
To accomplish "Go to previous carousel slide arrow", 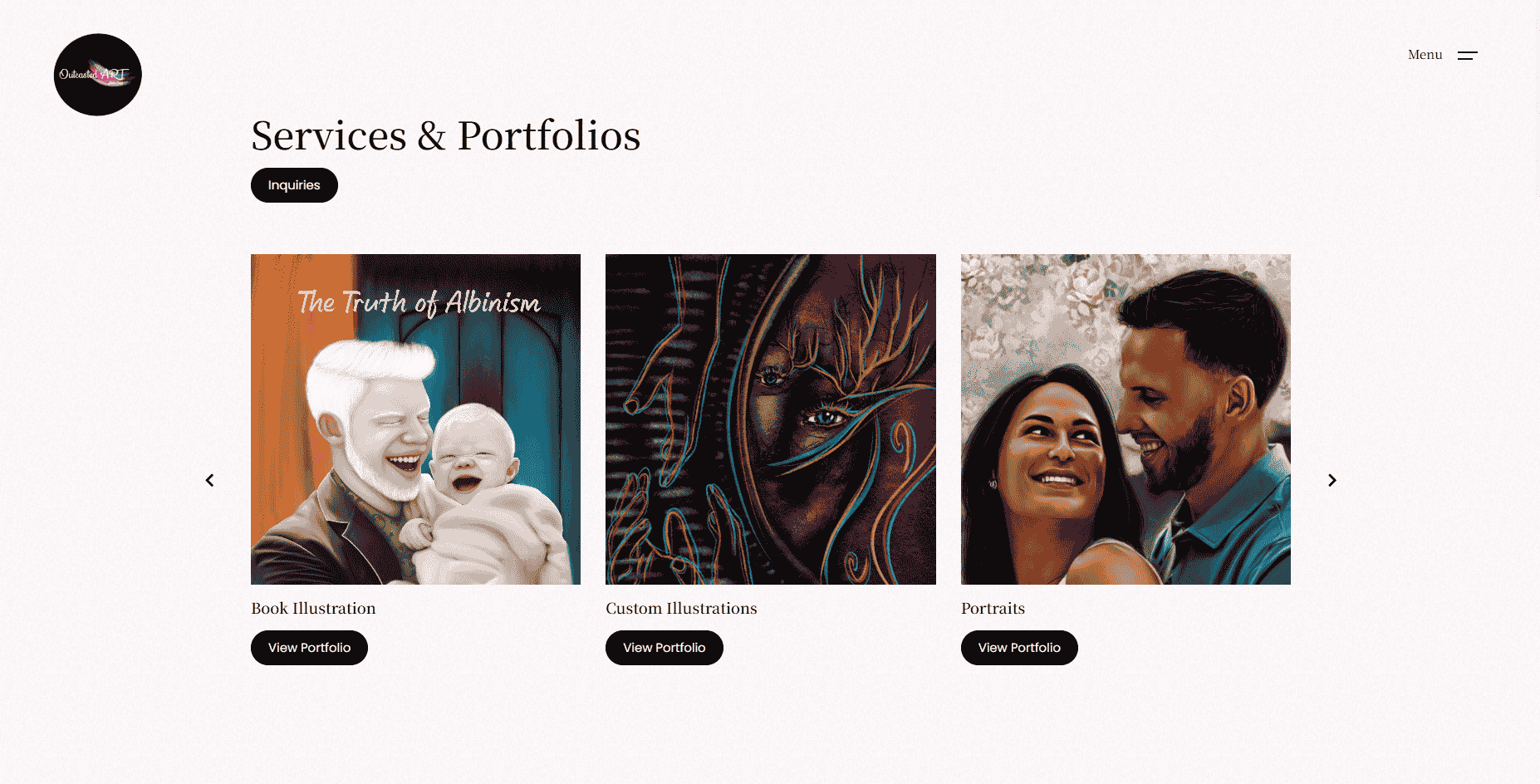I will [210, 480].
